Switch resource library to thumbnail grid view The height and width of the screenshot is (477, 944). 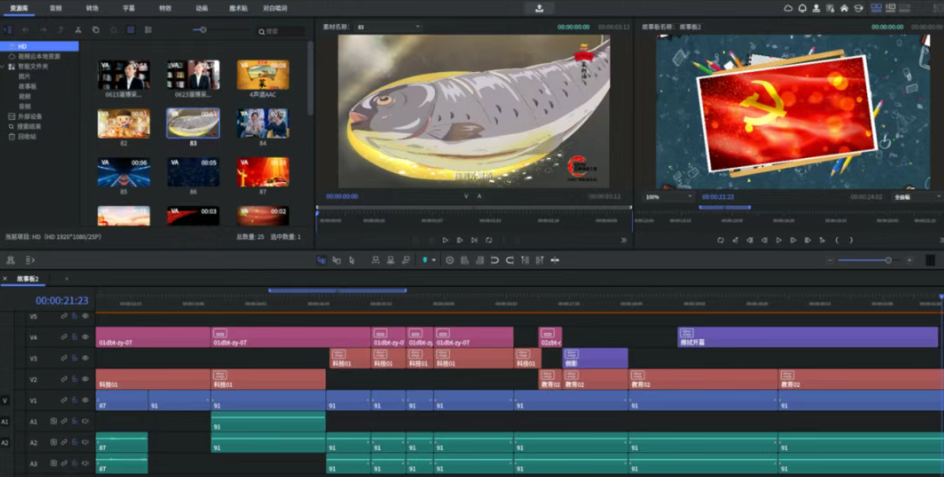(x=131, y=30)
